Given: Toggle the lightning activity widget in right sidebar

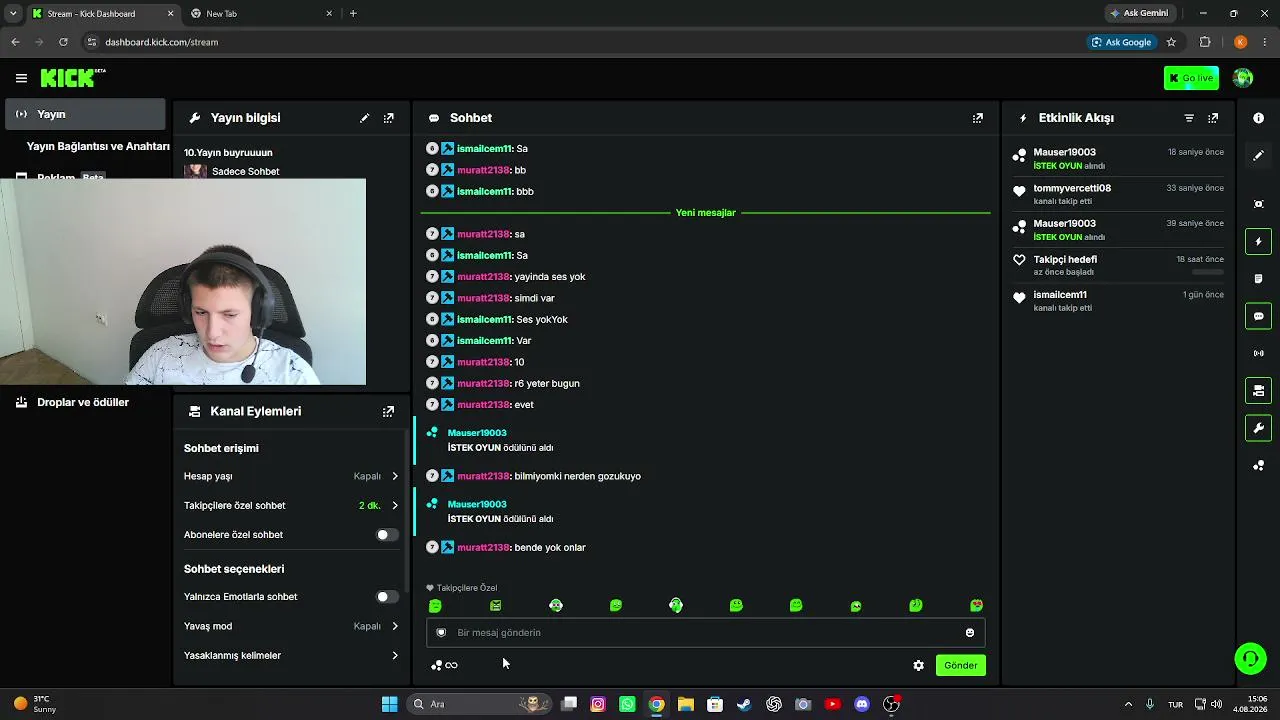Looking at the screenshot, I should click(x=1258, y=241).
